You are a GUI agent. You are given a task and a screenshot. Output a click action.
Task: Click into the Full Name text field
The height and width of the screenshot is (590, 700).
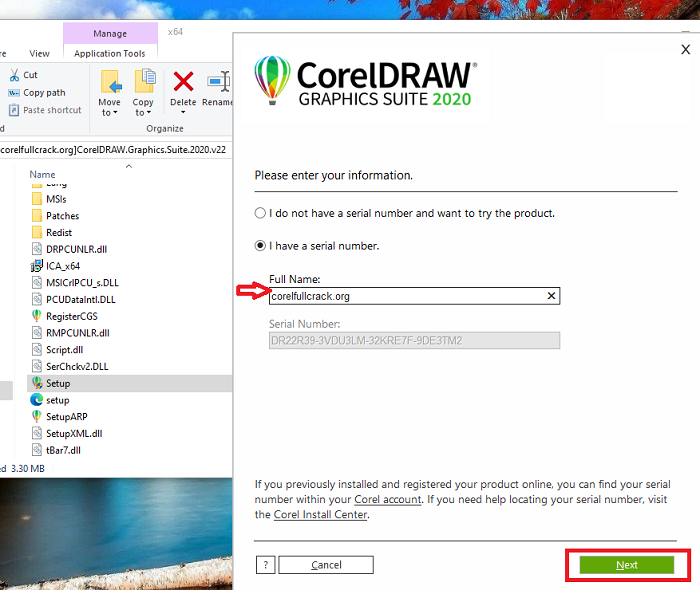405,296
